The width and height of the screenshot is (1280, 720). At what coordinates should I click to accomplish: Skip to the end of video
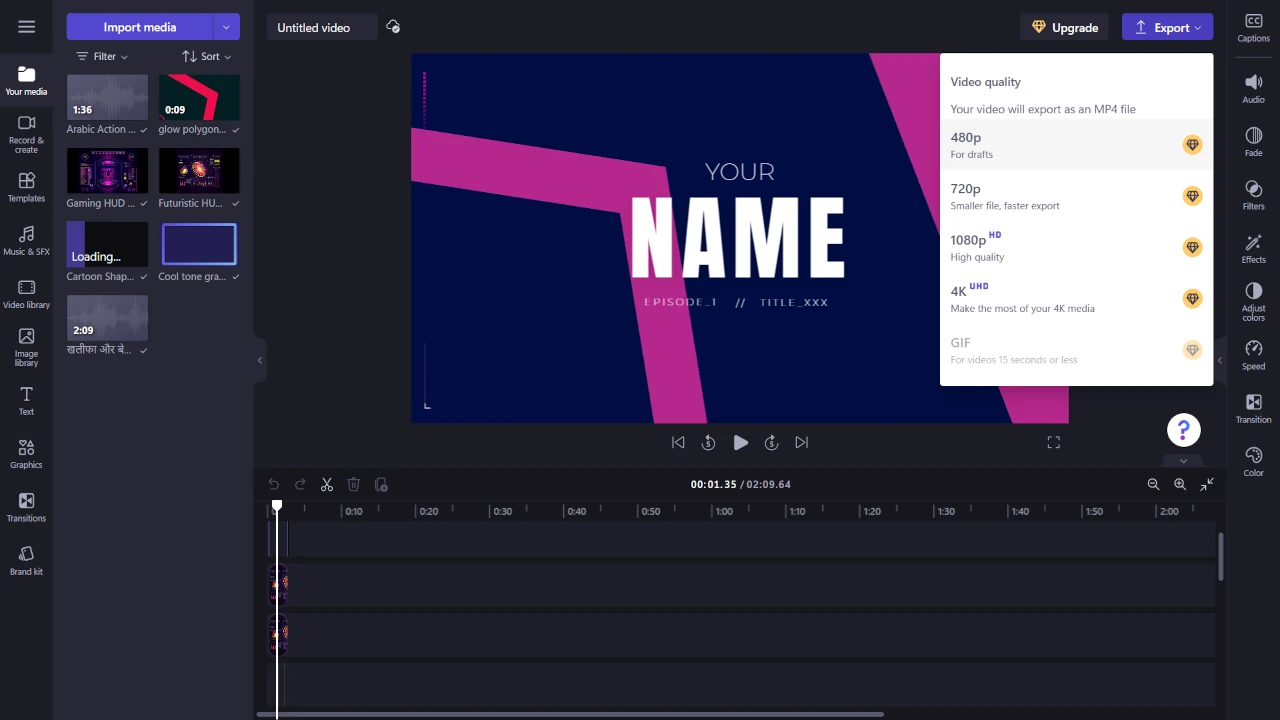[801, 442]
